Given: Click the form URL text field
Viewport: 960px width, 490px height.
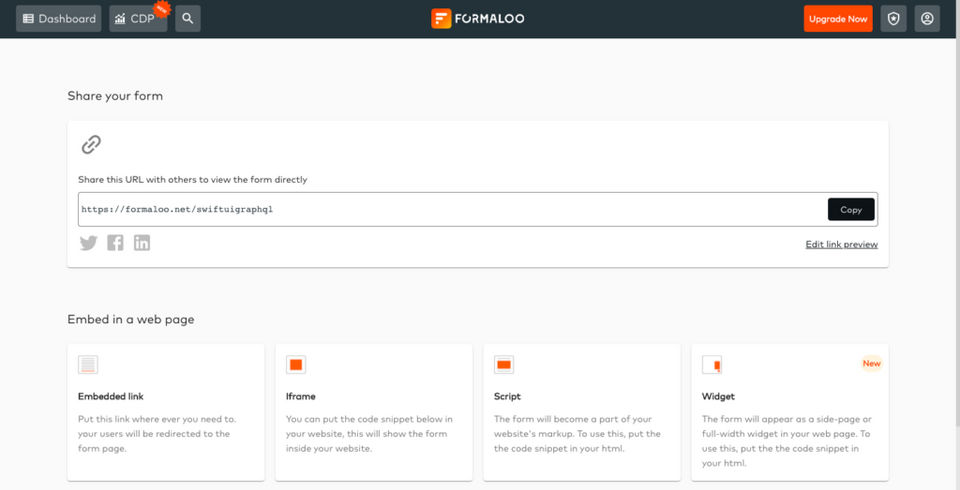Looking at the screenshot, I should pos(450,210).
